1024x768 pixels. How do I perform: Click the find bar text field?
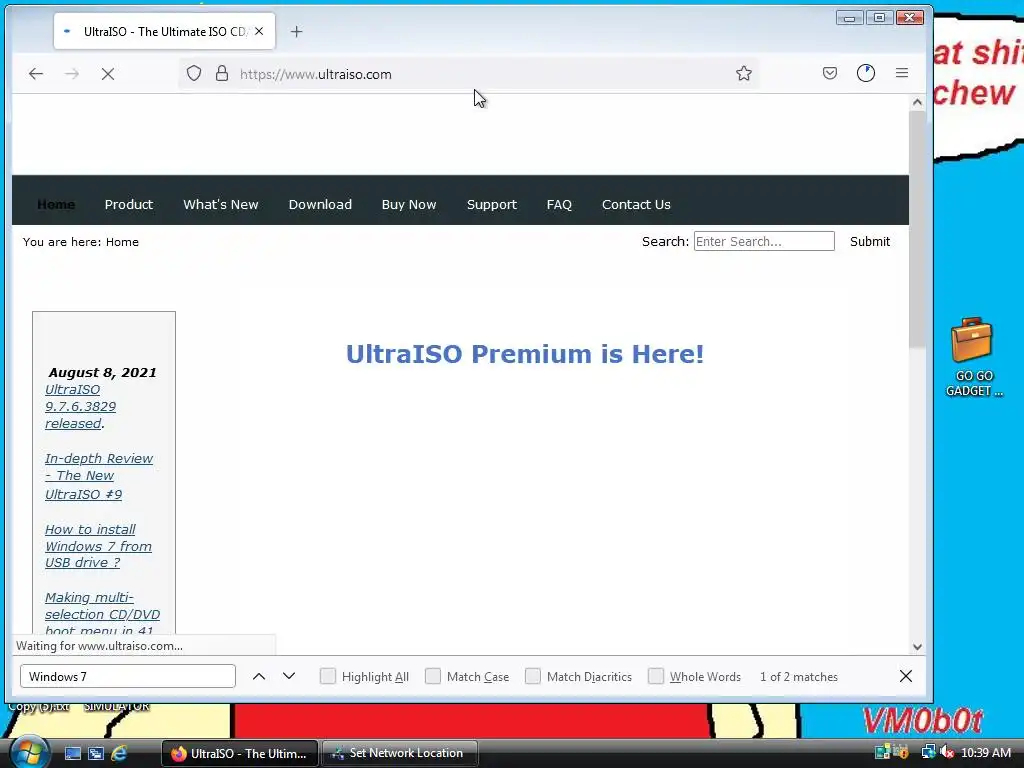point(128,676)
